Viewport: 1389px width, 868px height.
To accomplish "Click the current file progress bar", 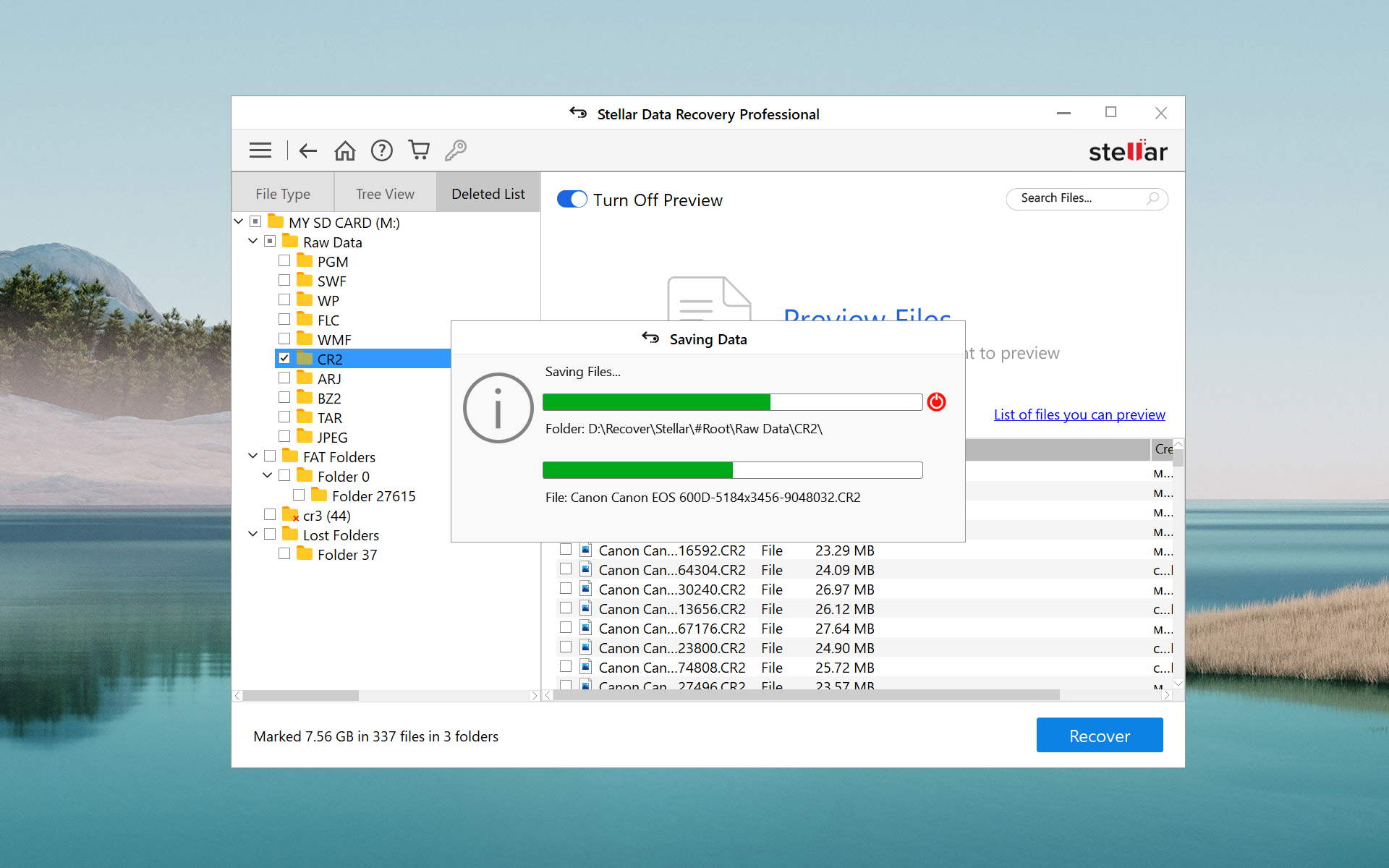I will [732, 470].
